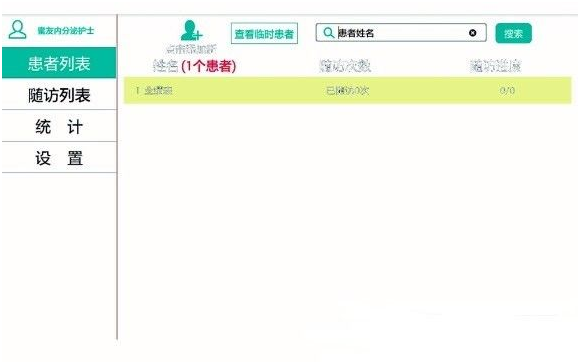Click the follow-up count cell 已随访0次
This screenshot has height=364, width=580.
pos(347,91)
